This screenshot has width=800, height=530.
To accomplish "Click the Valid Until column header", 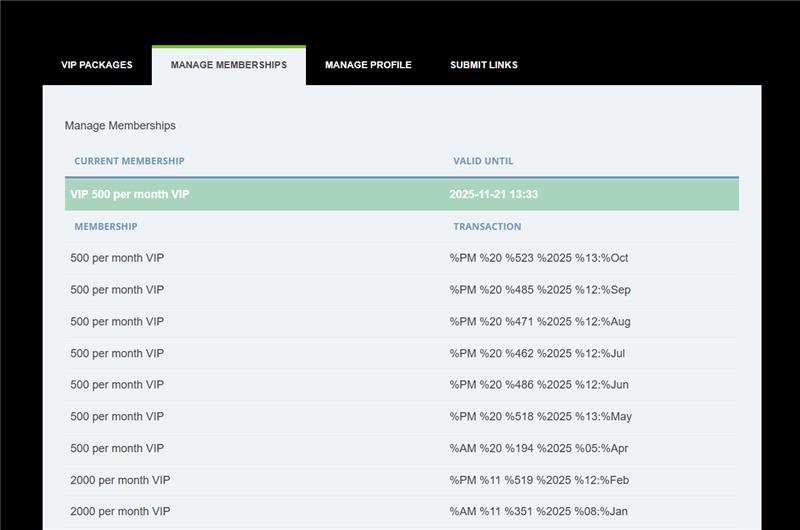I will (x=483, y=161).
